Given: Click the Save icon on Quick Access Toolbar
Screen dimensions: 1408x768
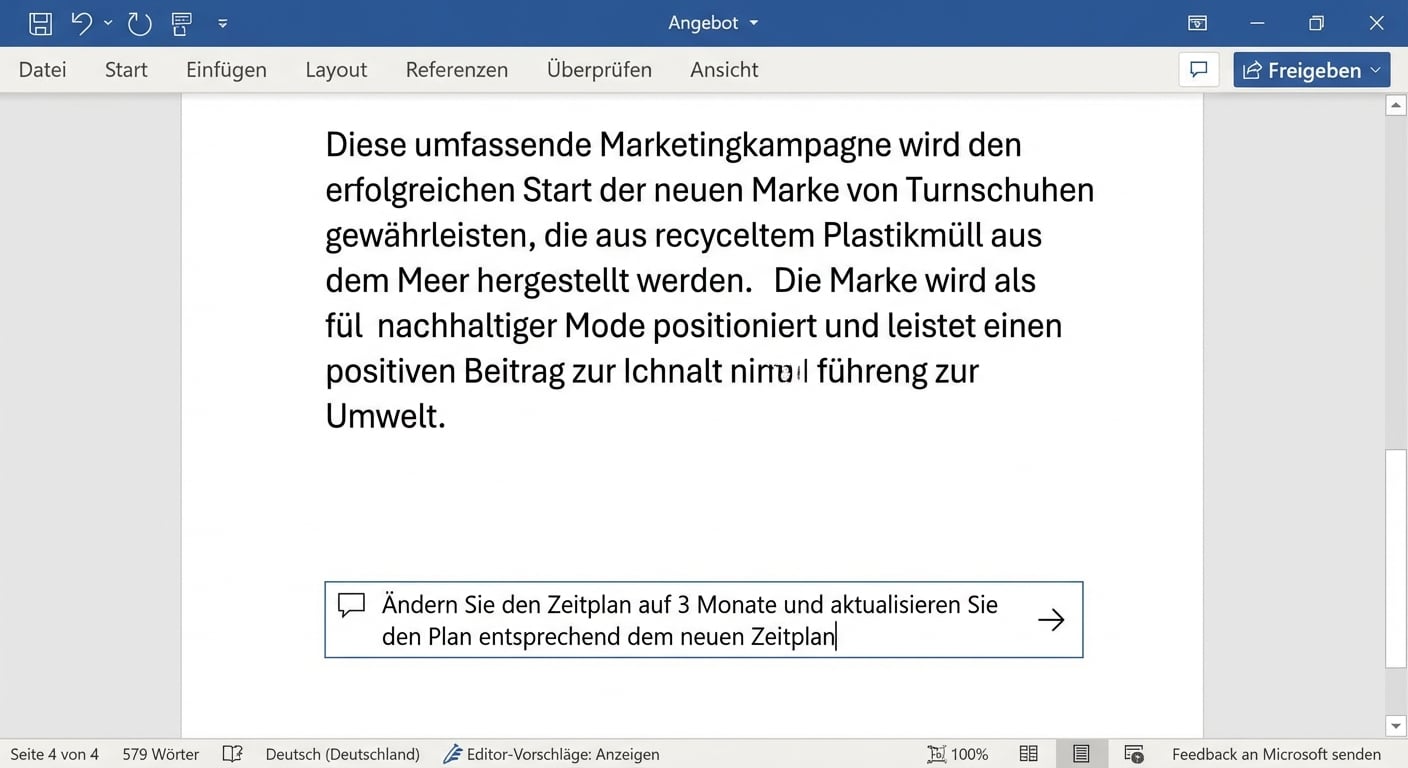Looking at the screenshot, I should (40, 22).
